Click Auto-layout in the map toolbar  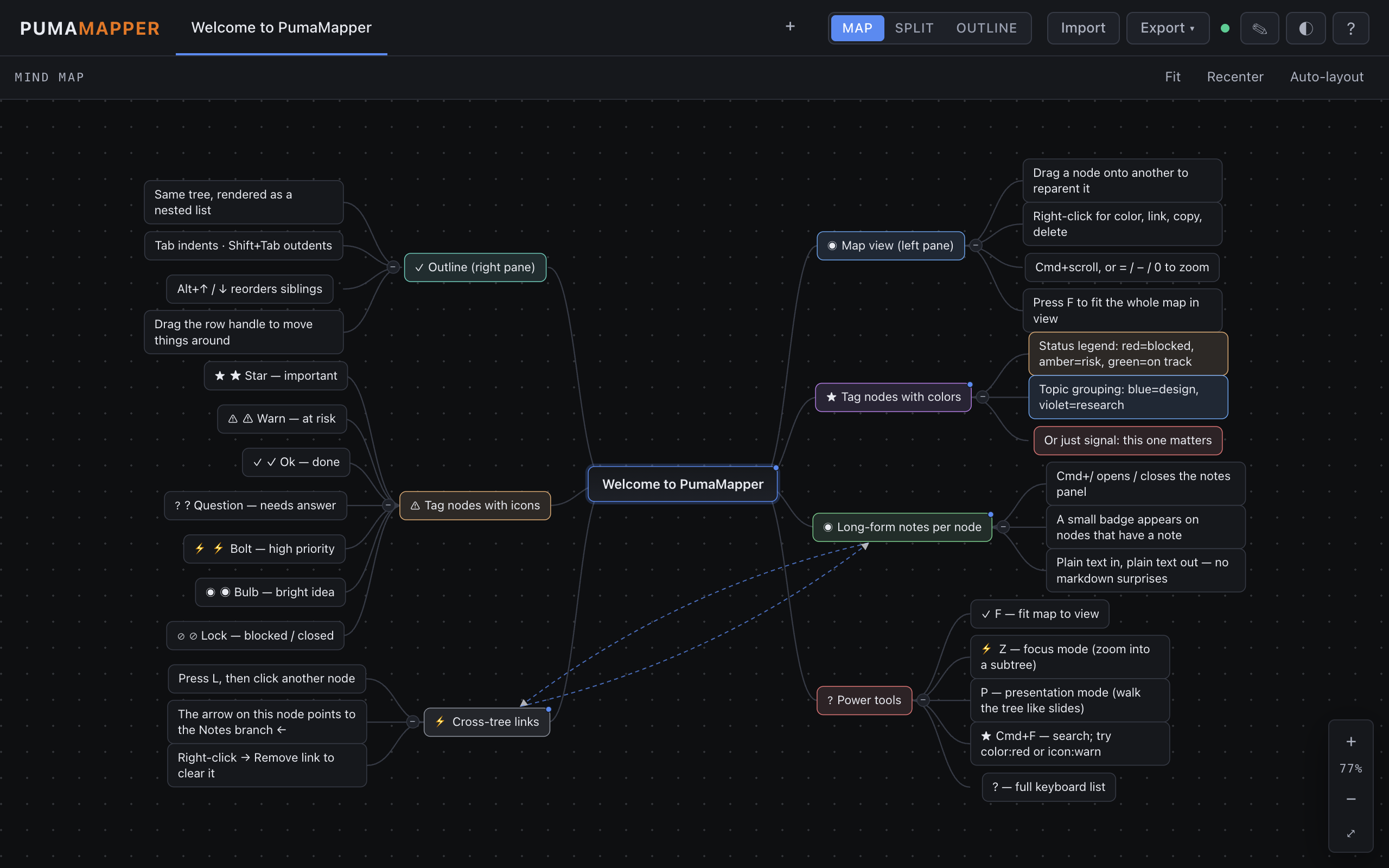point(1327,77)
